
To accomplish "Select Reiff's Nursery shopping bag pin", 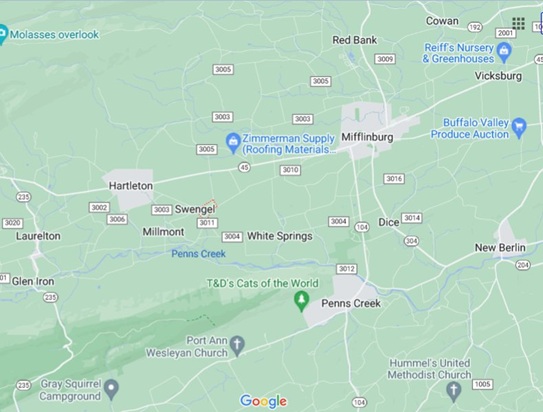I will tap(504, 52).
